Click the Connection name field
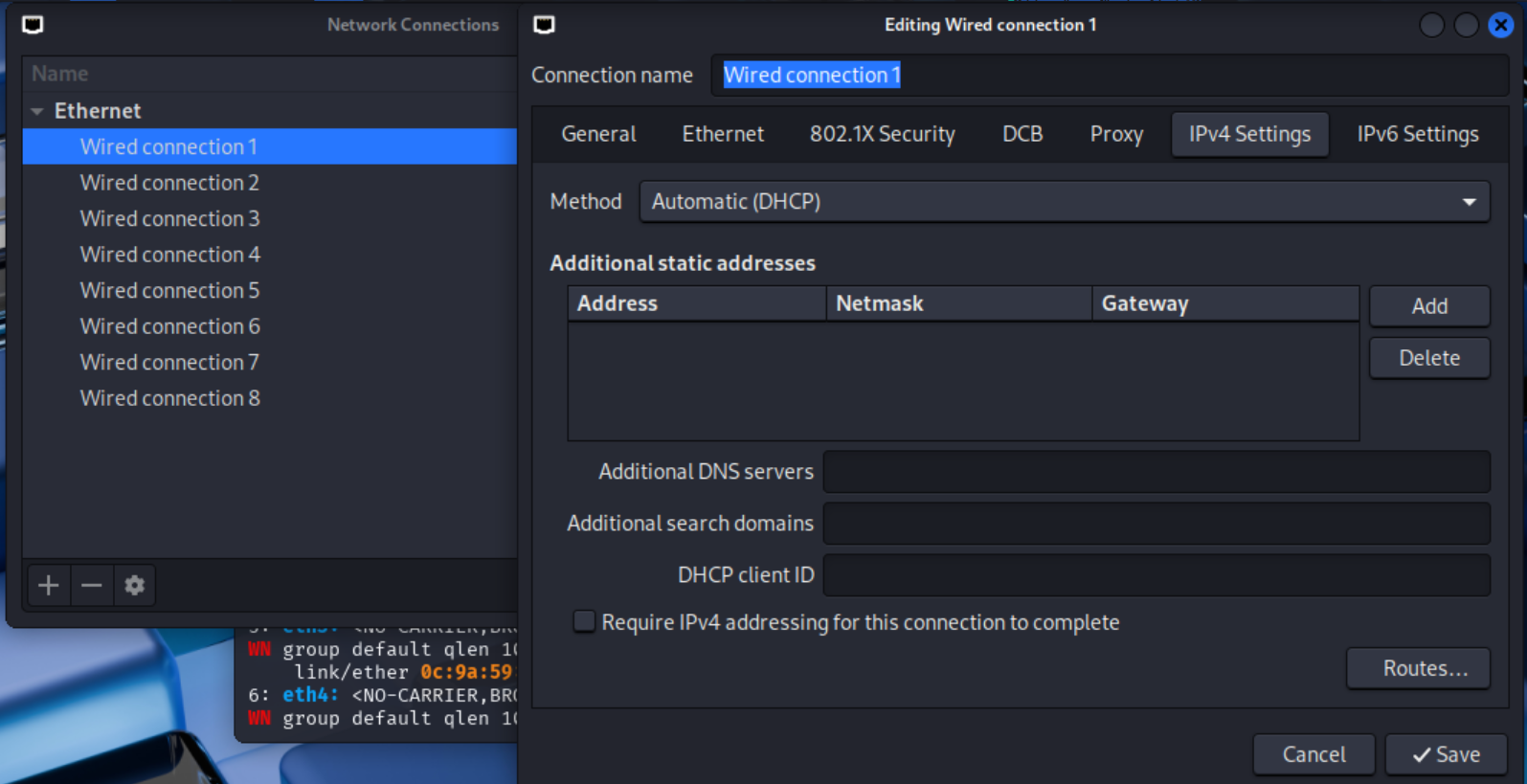Screen dimensions: 1527x784 coord(1111,75)
